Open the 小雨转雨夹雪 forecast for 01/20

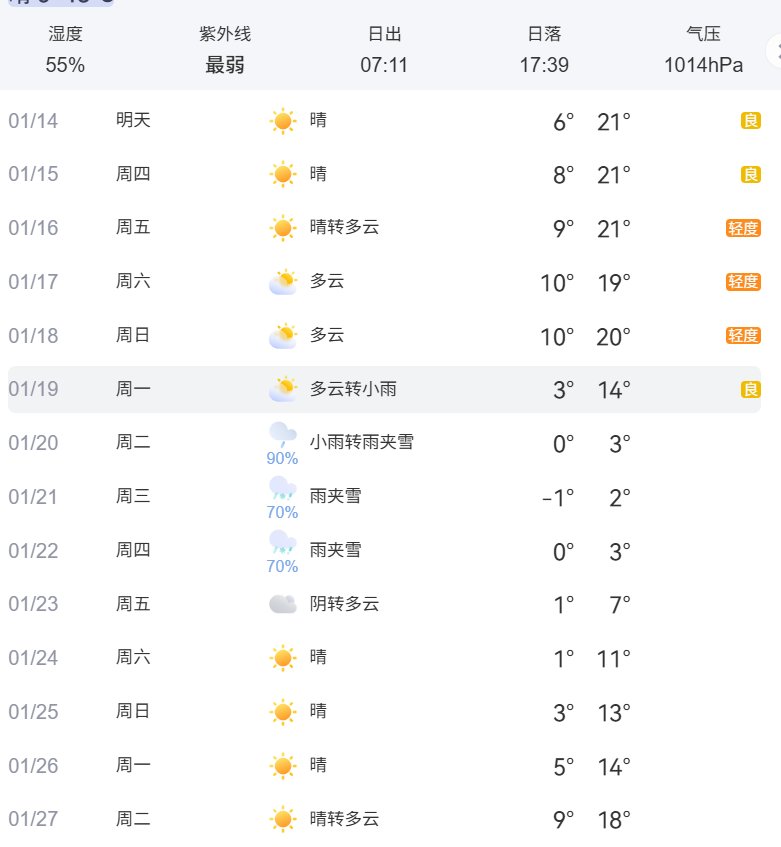pos(361,442)
